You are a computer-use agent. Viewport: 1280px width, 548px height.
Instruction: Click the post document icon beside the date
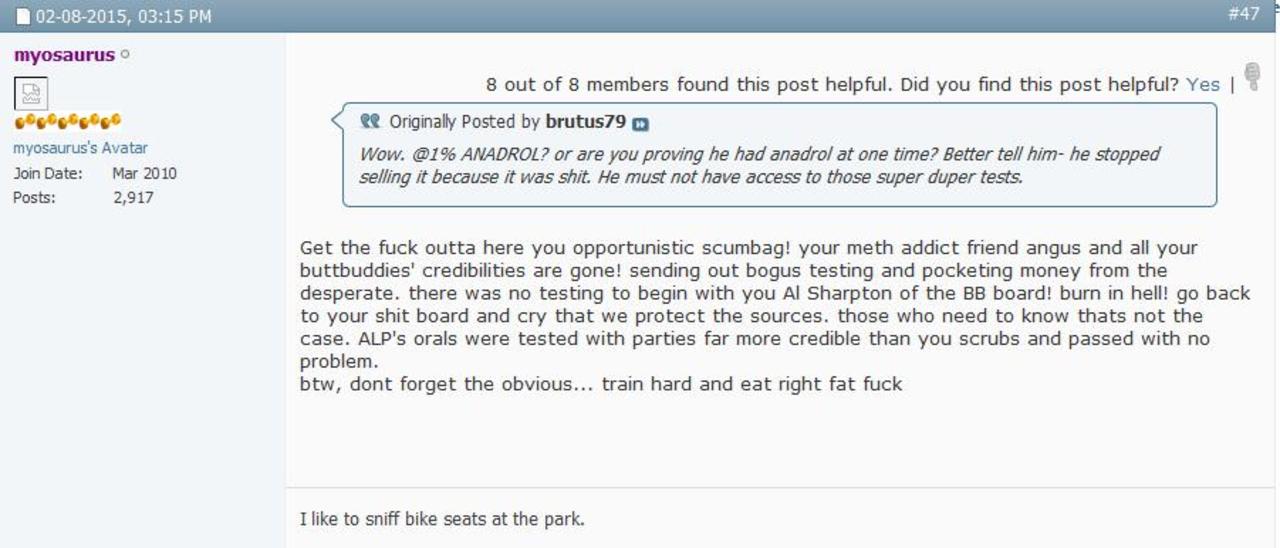23,16
